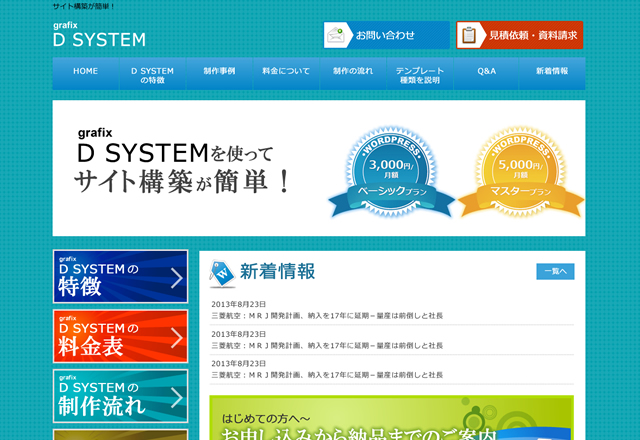Click the first 2013年8月23日 date entry
The image size is (640, 440).
238,304
